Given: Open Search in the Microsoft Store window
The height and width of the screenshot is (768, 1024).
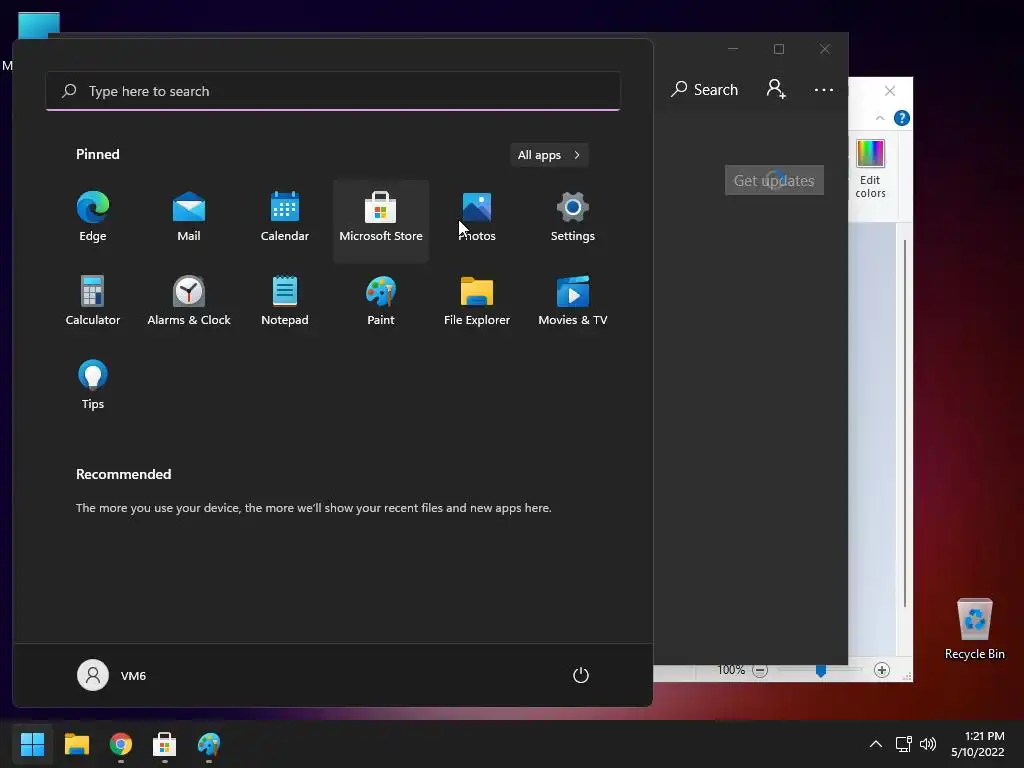Looking at the screenshot, I should coord(704,89).
